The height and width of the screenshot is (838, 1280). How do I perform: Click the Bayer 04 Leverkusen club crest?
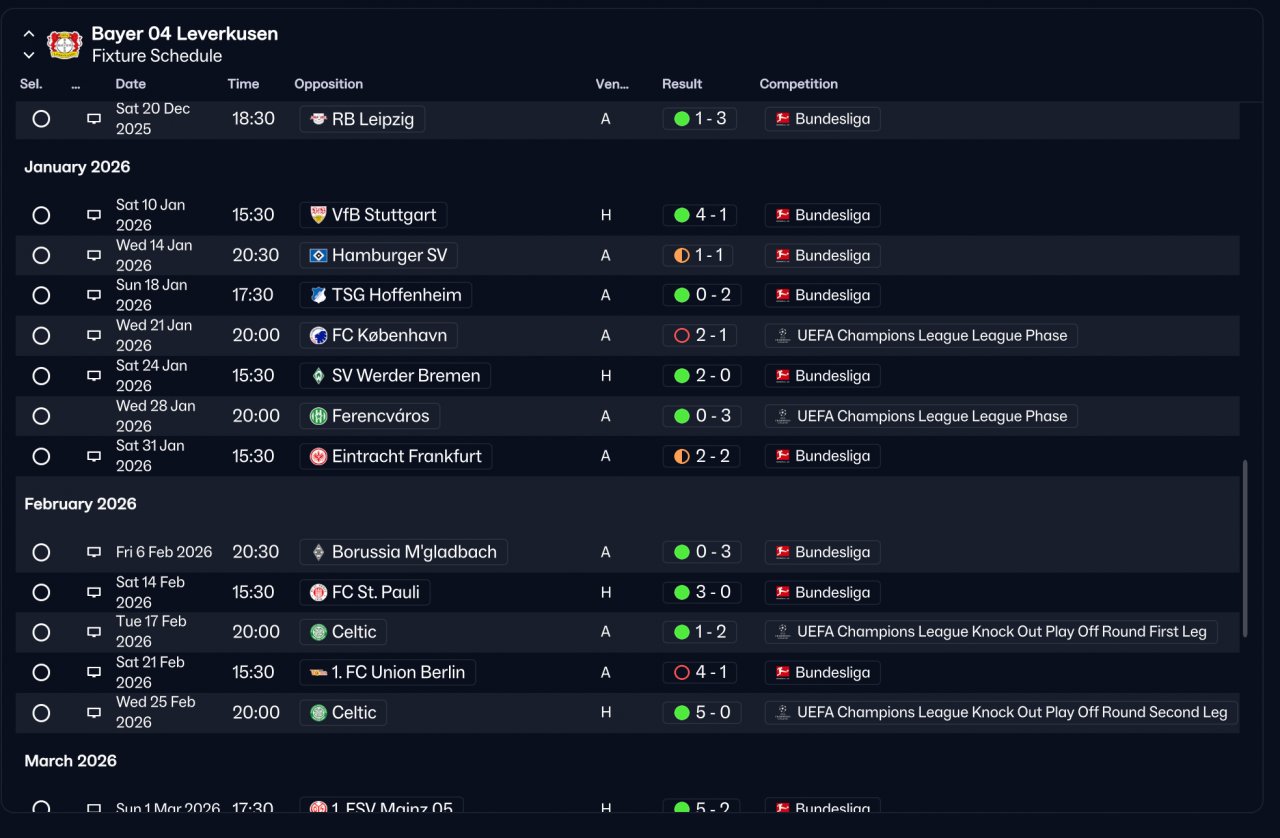point(65,45)
